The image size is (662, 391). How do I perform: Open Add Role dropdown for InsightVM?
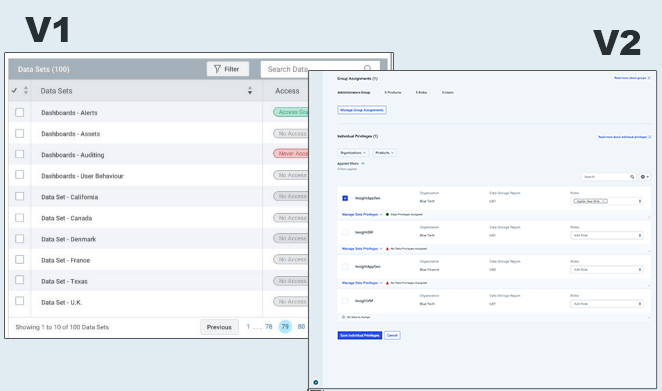tap(607, 304)
